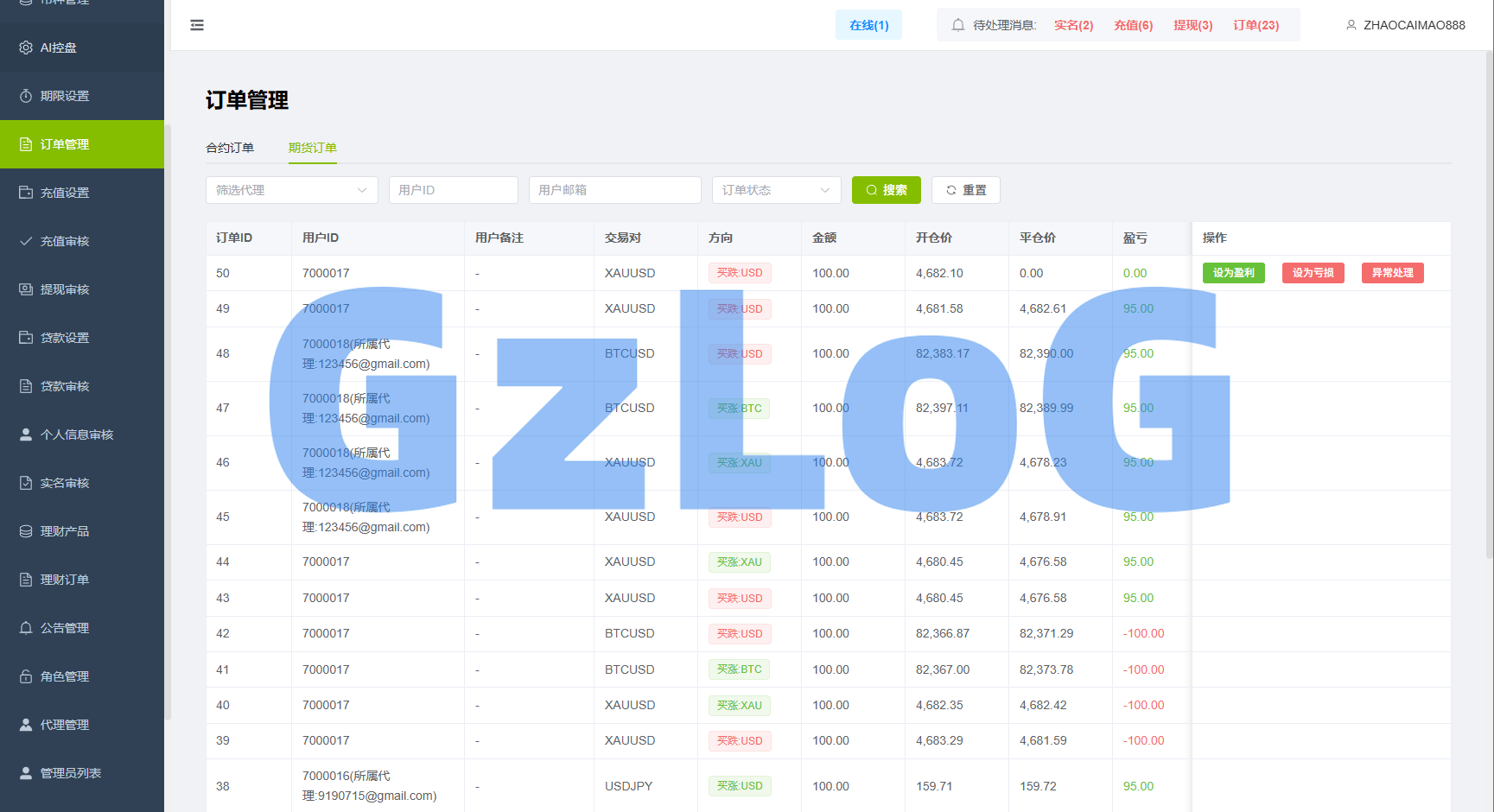This screenshot has width=1494, height=812.
Task: Open 期限设置 menu item
Action: (x=82, y=96)
